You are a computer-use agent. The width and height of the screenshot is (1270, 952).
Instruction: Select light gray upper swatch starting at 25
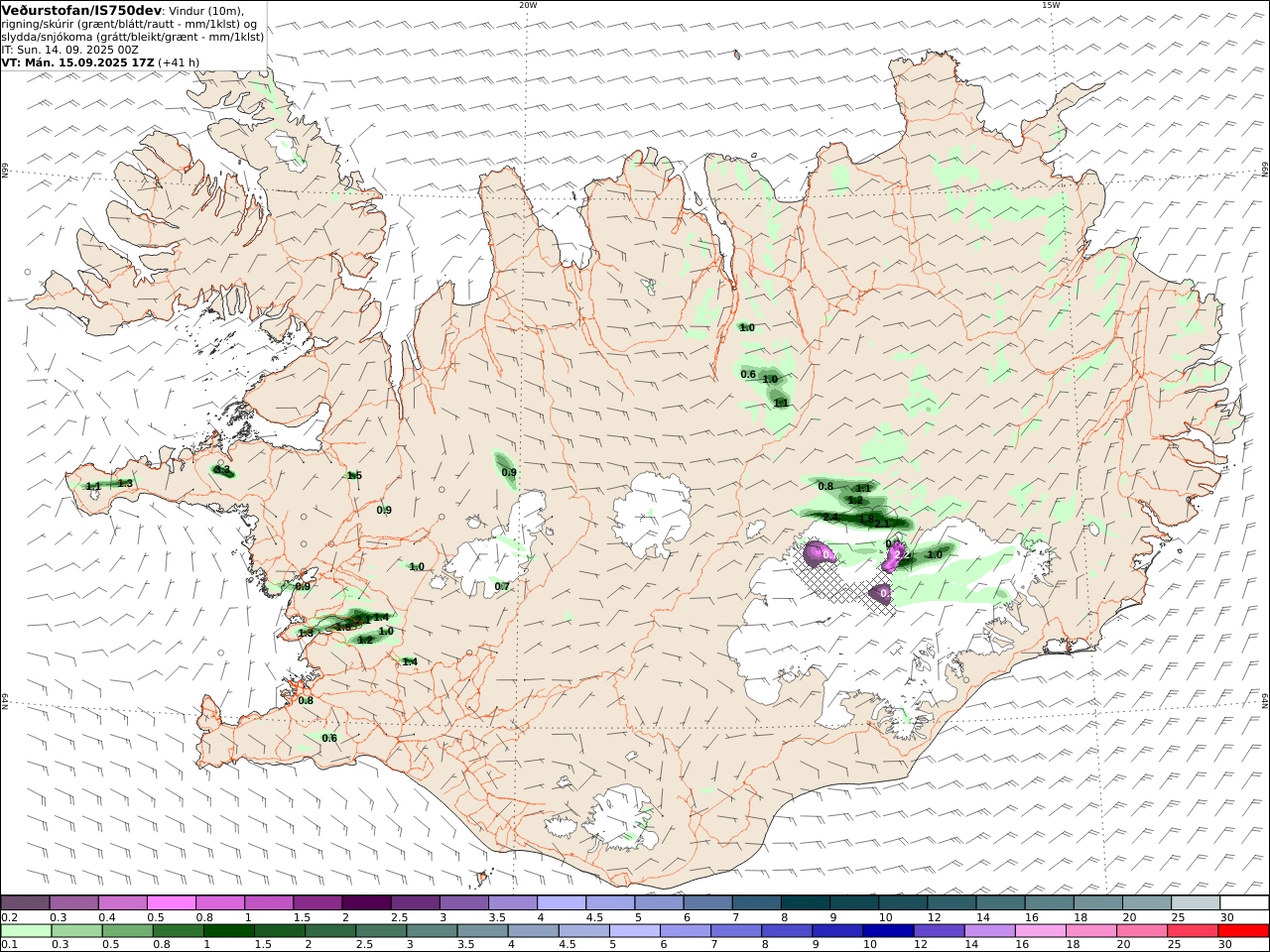point(1196,902)
